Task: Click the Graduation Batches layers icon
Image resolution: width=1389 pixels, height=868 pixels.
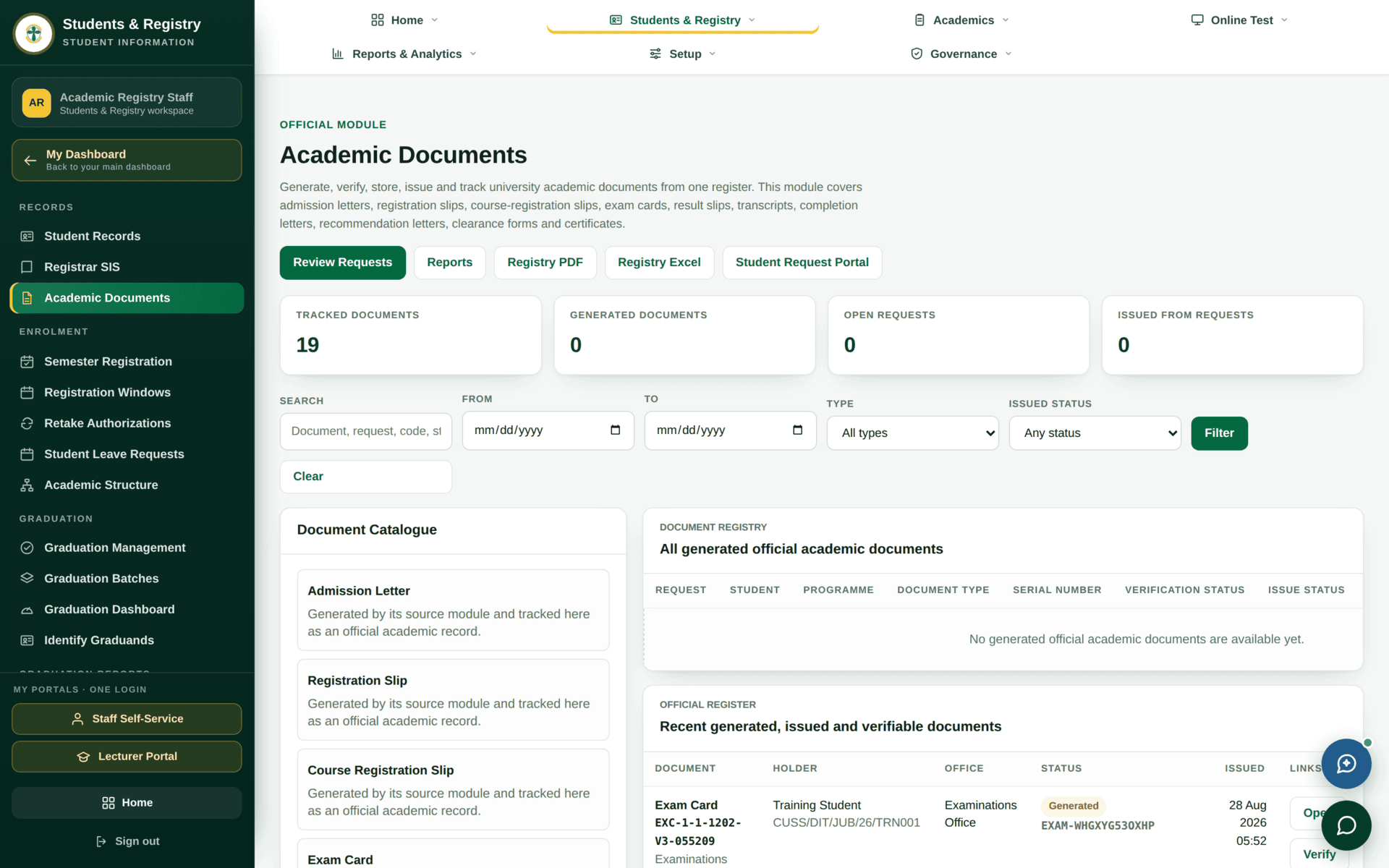Action: click(x=27, y=579)
